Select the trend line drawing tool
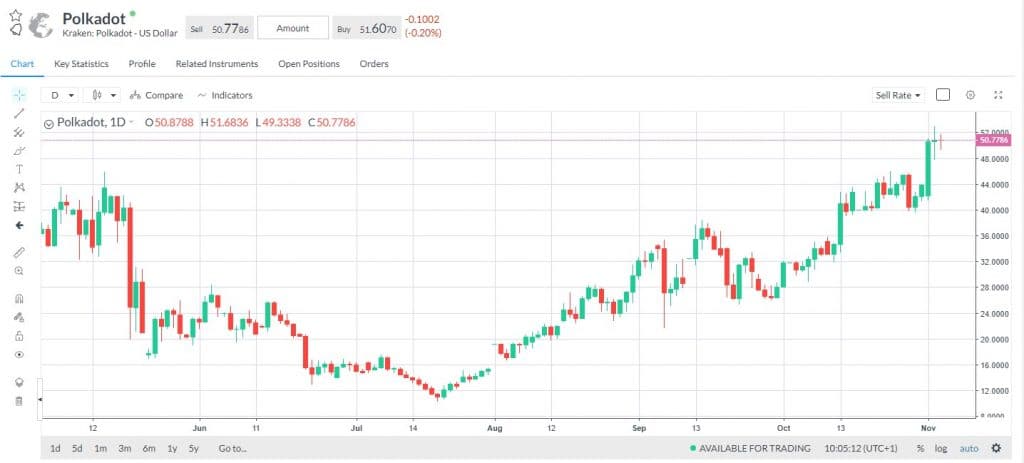The image size is (1024, 463). point(19,114)
